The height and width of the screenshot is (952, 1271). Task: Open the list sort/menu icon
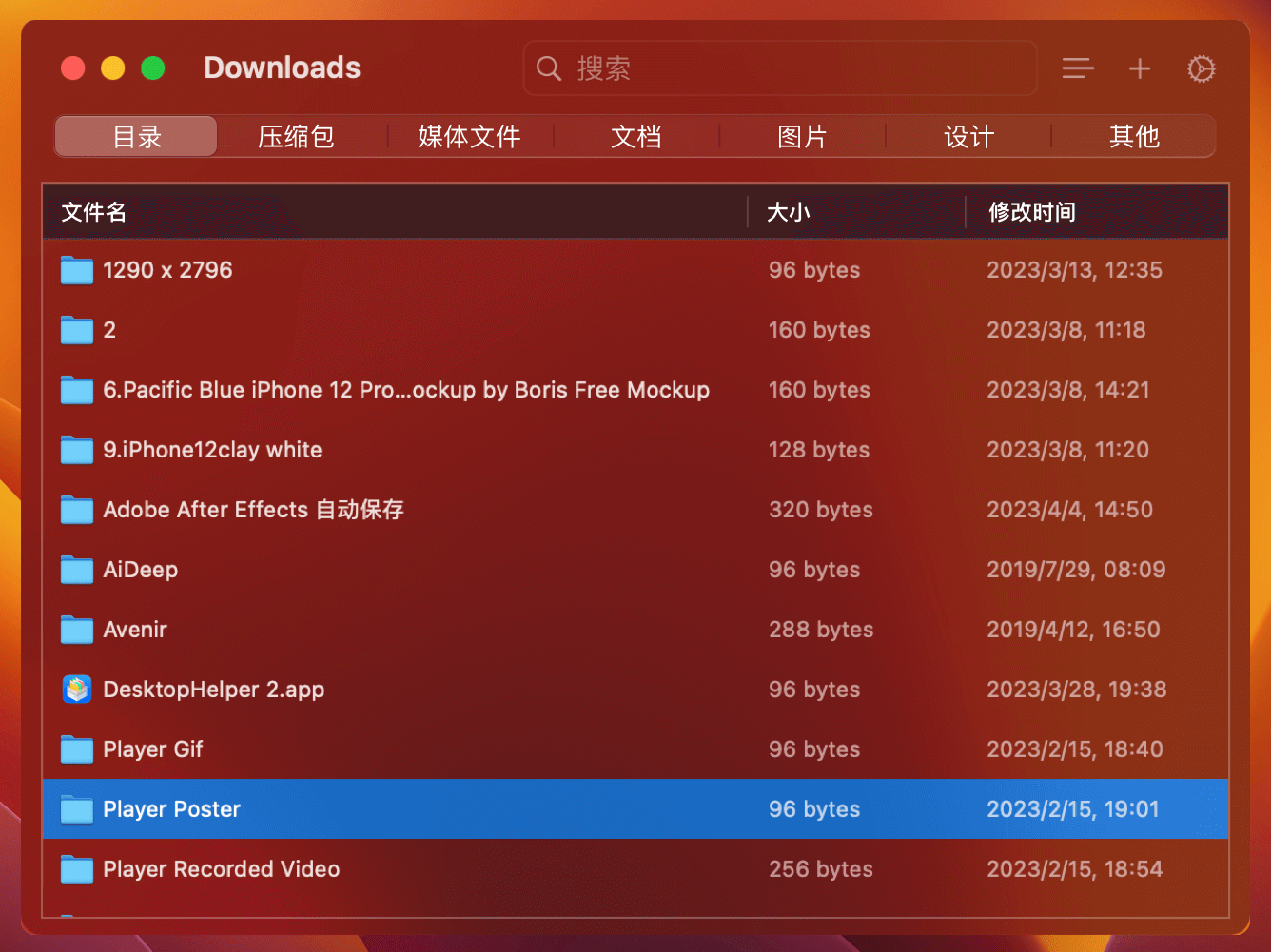[1078, 68]
